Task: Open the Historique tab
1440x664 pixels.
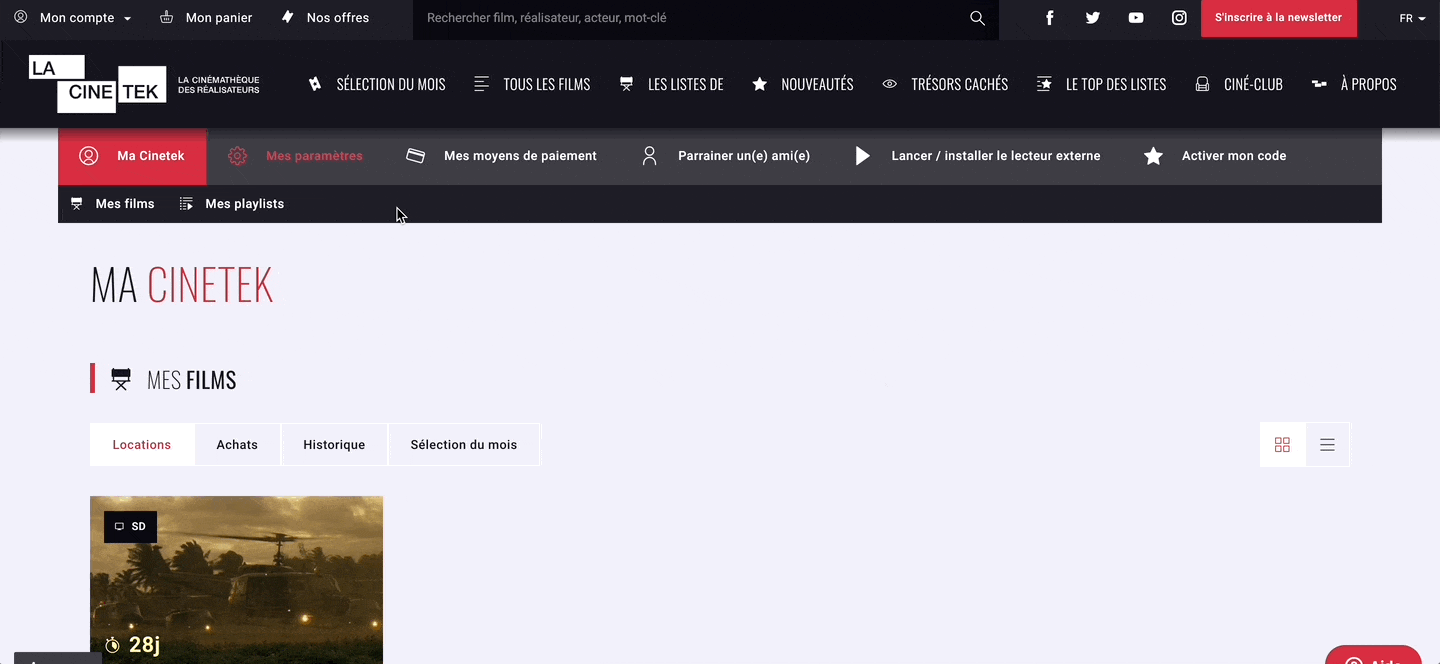Action: tap(334, 444)
